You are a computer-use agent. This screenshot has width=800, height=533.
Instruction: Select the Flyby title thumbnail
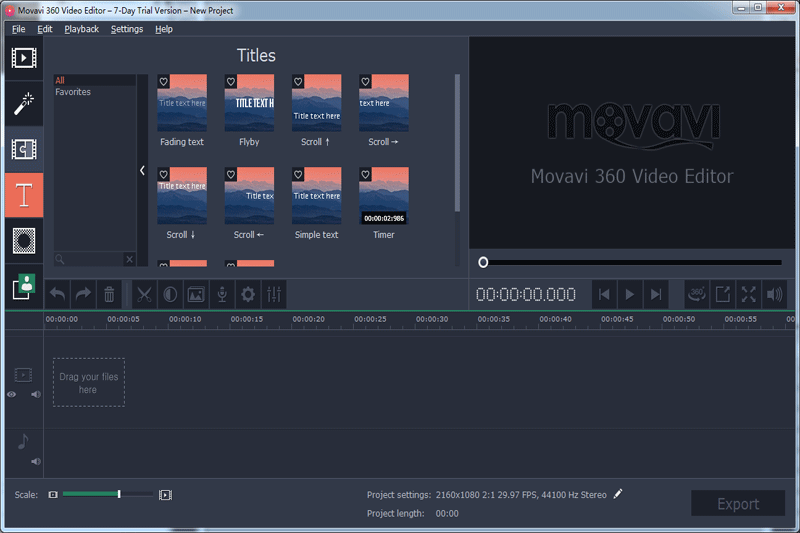tap(249, 103)
